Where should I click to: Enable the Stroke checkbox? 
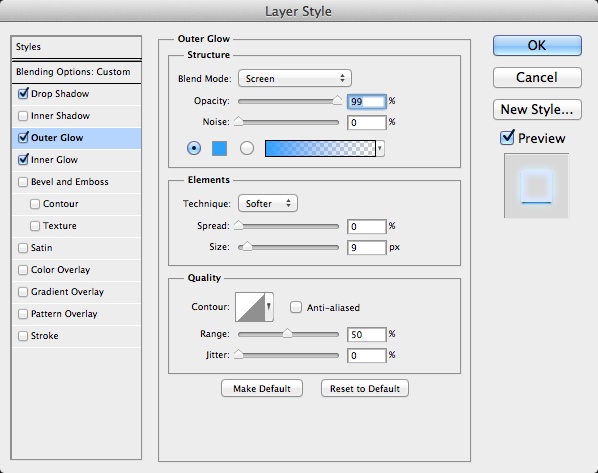(23, 336)
